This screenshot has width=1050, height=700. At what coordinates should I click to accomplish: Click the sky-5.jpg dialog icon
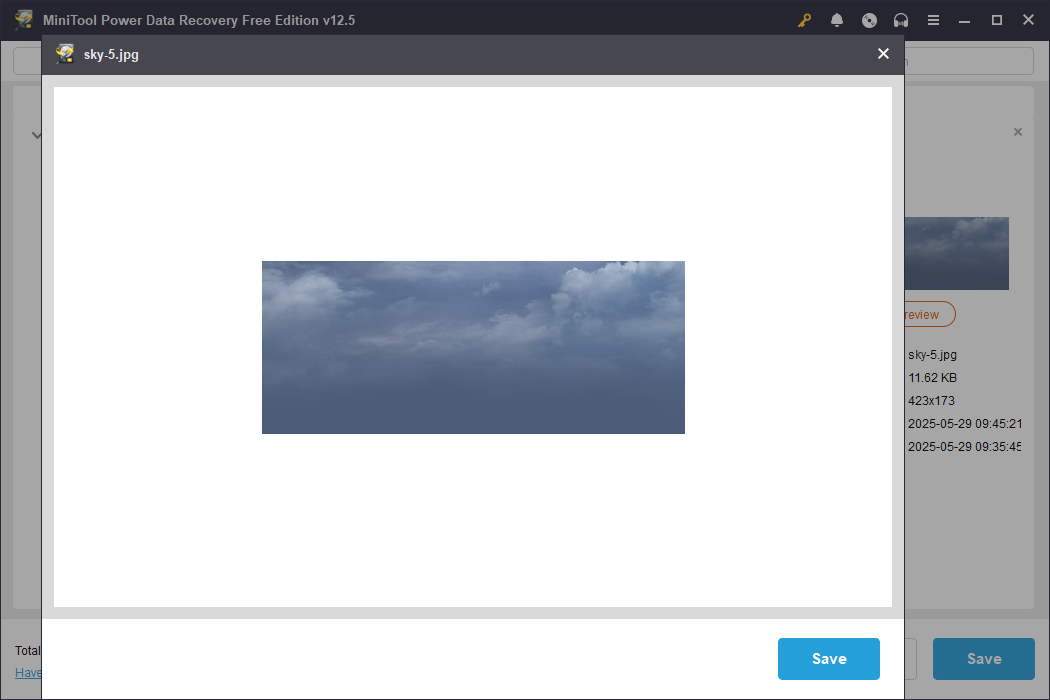pos(66,54)
